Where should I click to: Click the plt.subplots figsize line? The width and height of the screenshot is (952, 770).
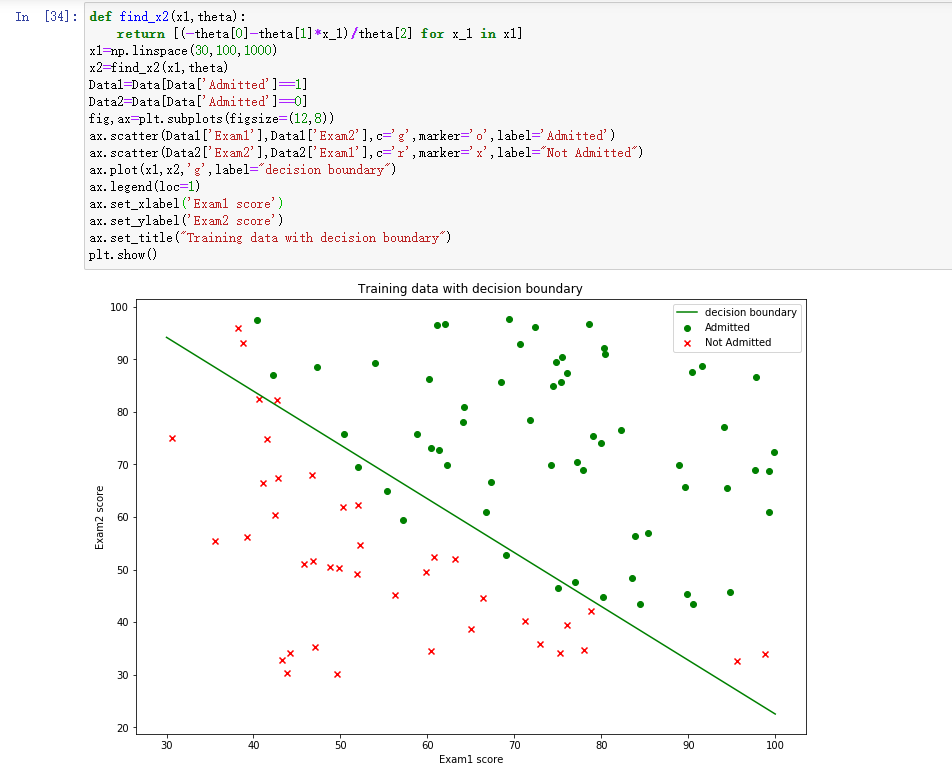tap(211, 118)
